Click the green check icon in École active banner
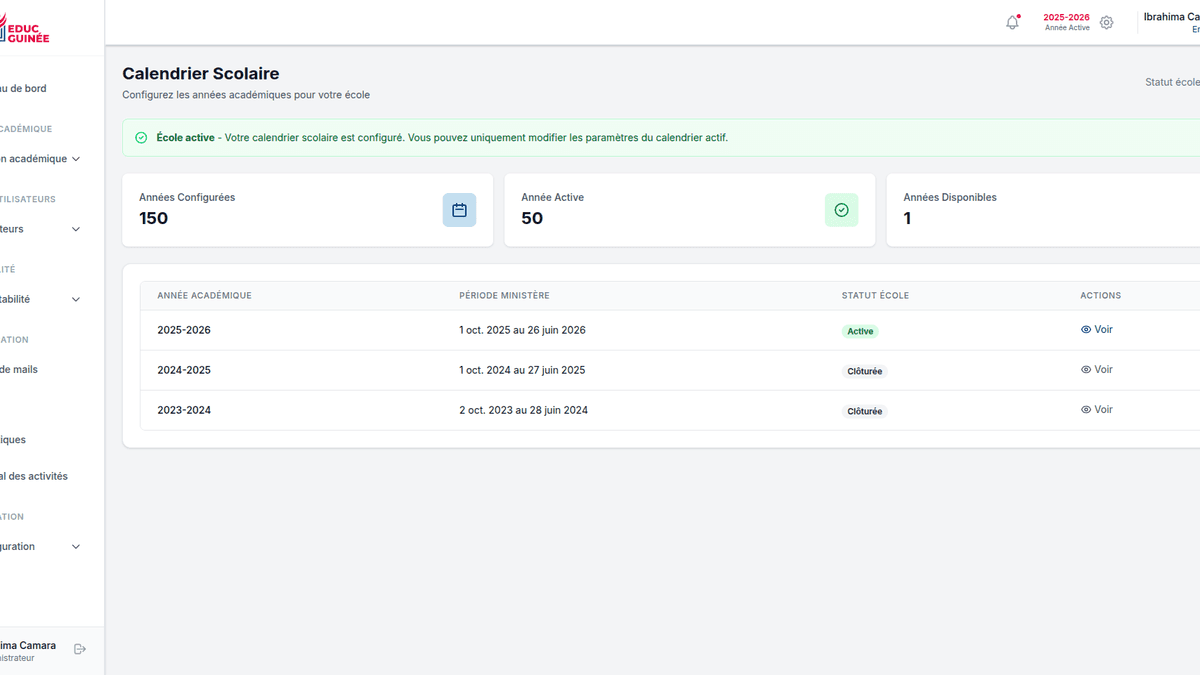 [141, 138]
